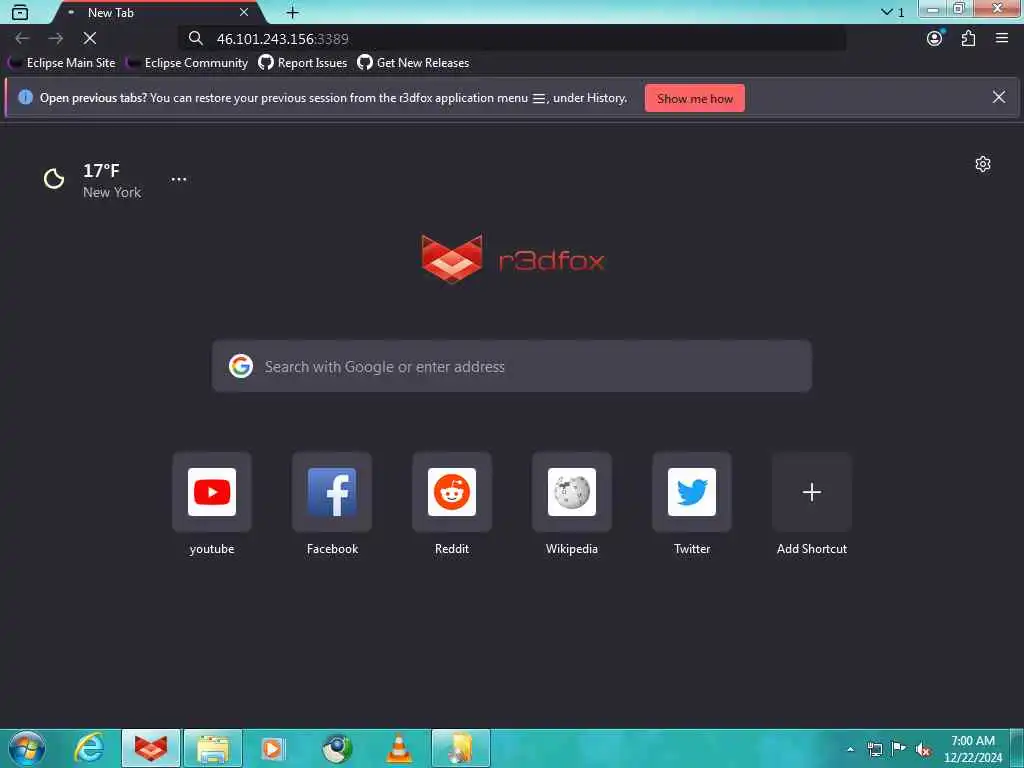Close the New Tab tab
Image resolution: width=1024 pixels, height=768 pixels.
coord(244,12)
